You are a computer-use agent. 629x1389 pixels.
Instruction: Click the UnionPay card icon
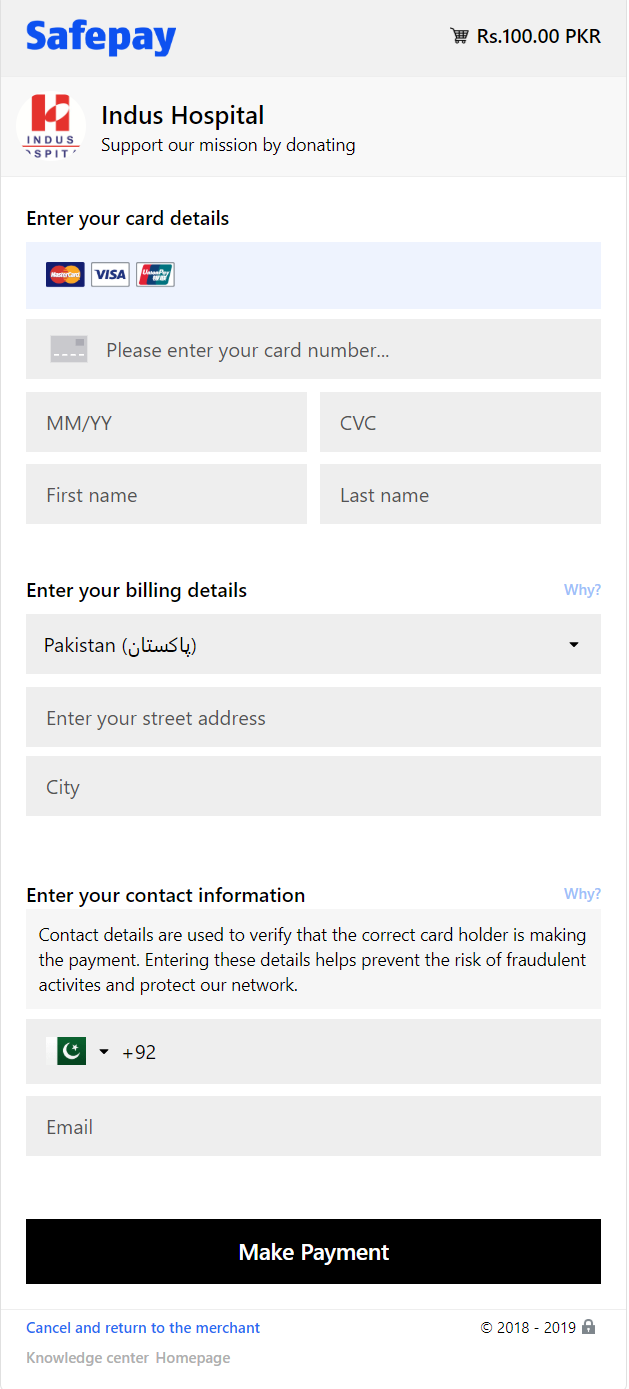point(155,275)
